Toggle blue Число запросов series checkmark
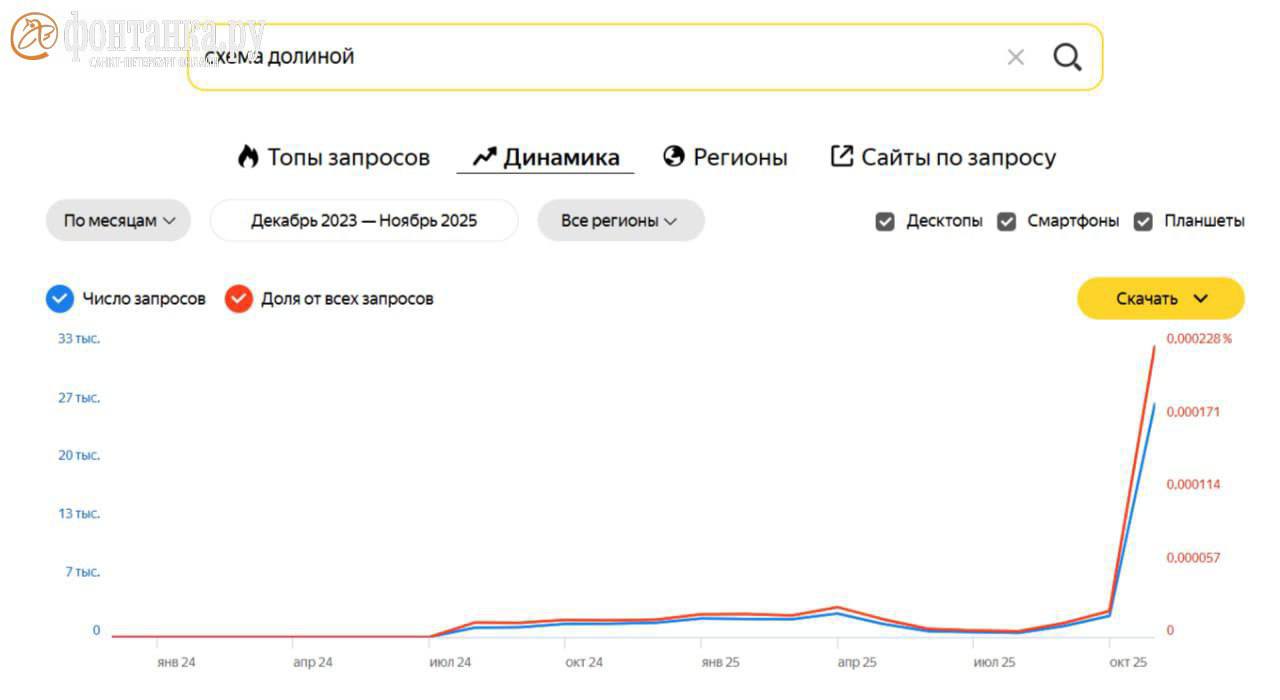Screen dimensions: 1280x700 [60, 298]
